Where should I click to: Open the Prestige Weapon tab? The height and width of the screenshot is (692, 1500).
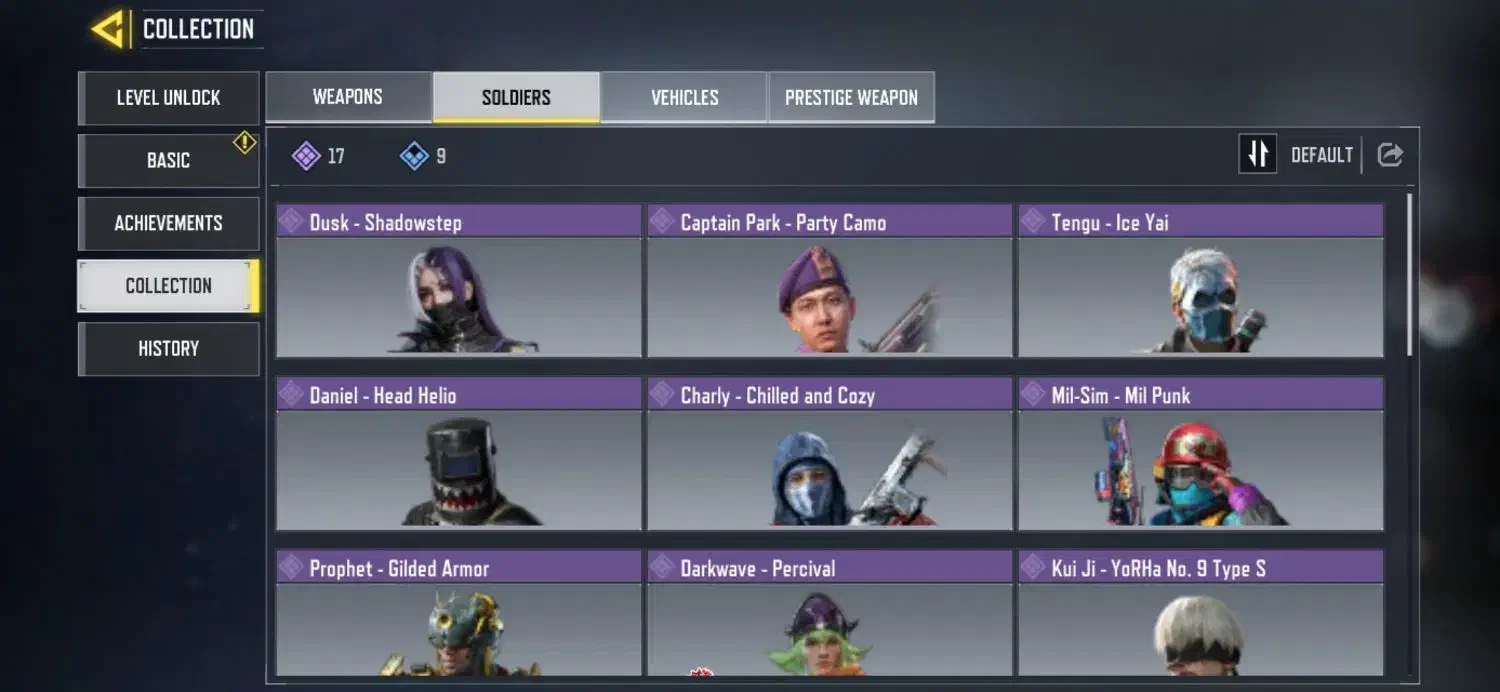click(x=851, y=97)
